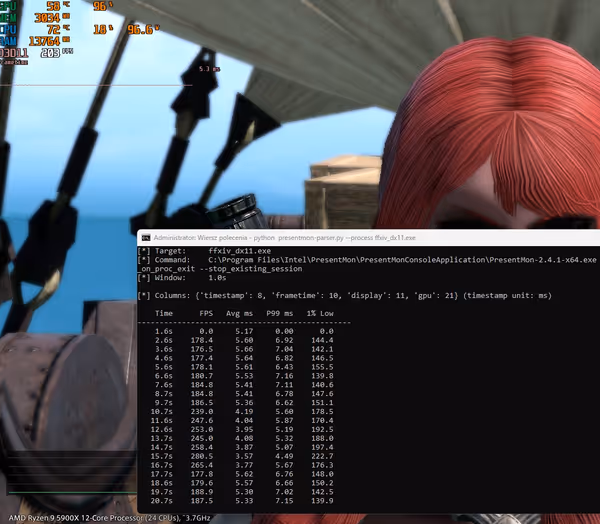Click FPS value 253.0 in the 12.6s row
The height and width of the screenshot is (524, 600).
(202, 429)
